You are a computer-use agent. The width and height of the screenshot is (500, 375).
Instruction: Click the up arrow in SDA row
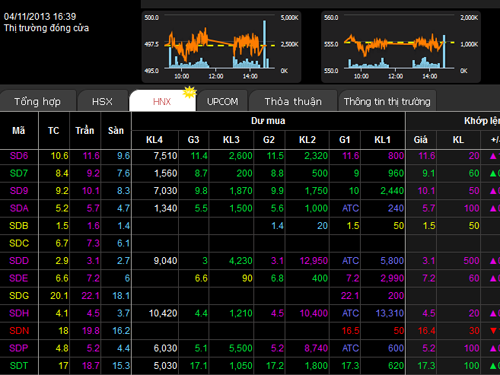(x=493, y=208)
